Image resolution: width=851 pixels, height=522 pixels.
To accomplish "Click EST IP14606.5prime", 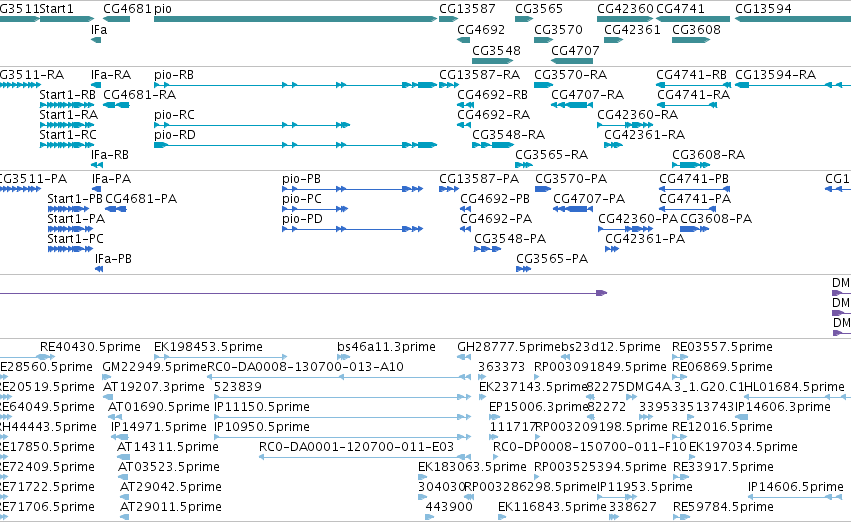I will tap(797, 496).
